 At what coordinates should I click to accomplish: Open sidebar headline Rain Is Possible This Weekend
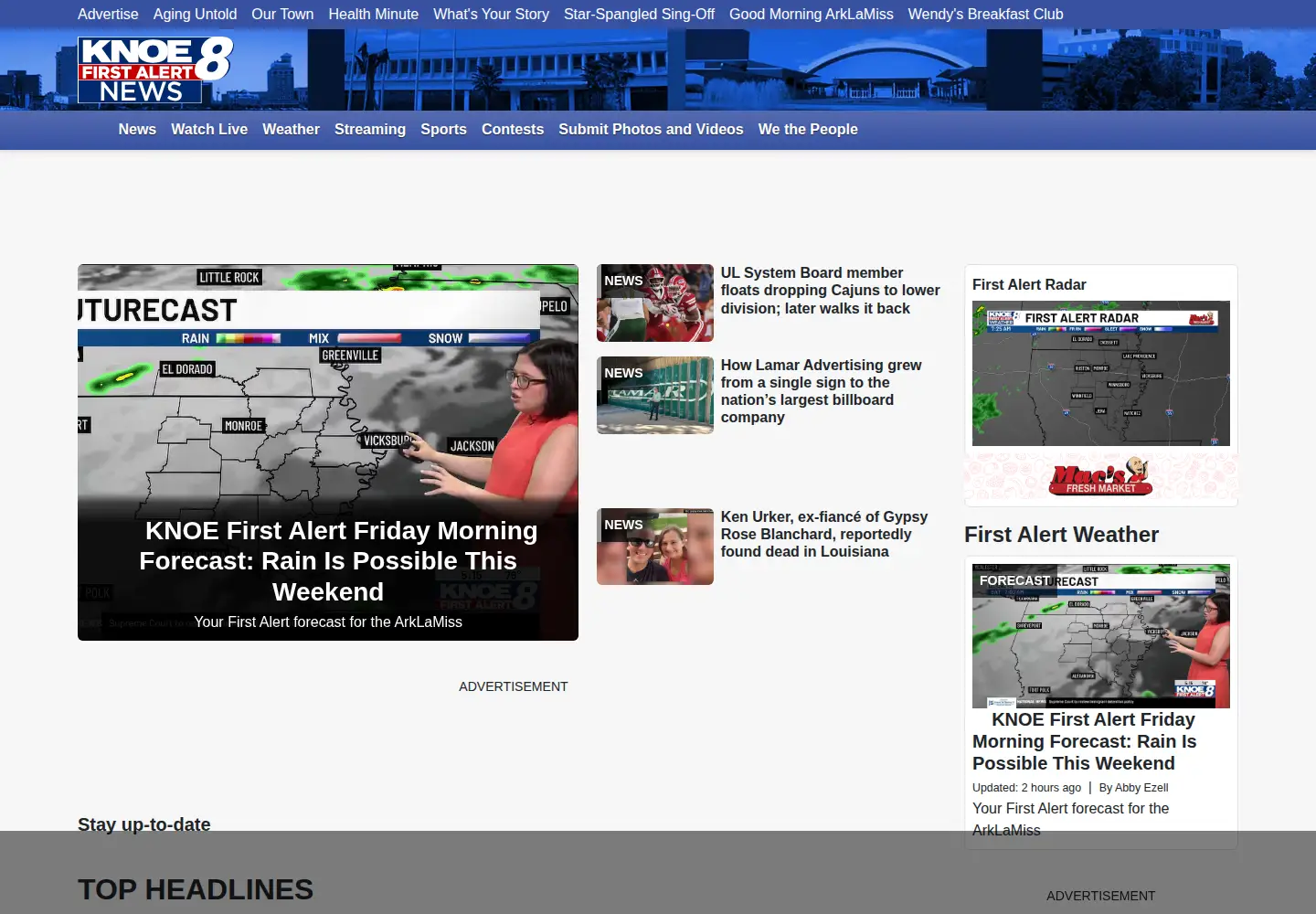click(x=1085, y=741)
